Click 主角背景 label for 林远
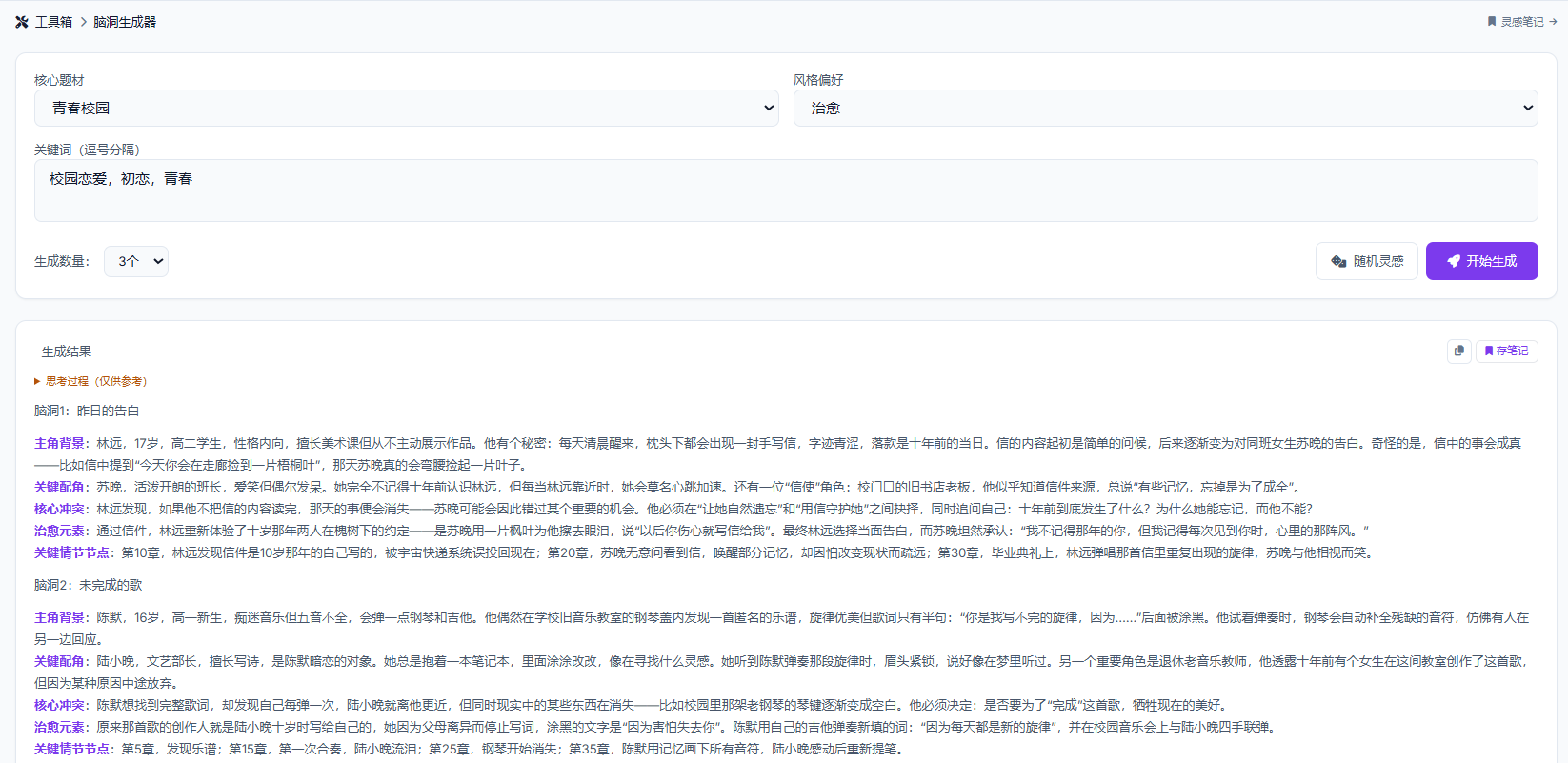 coord(60,443)
